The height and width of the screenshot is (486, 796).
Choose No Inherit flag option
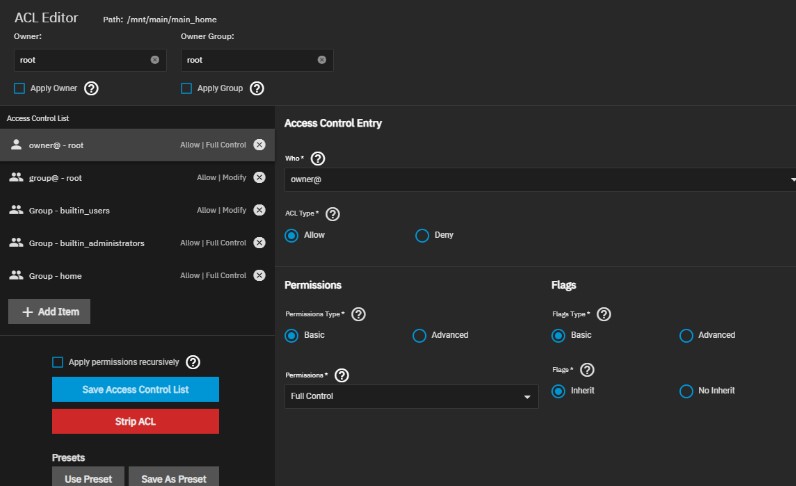(x=686, y=390)
